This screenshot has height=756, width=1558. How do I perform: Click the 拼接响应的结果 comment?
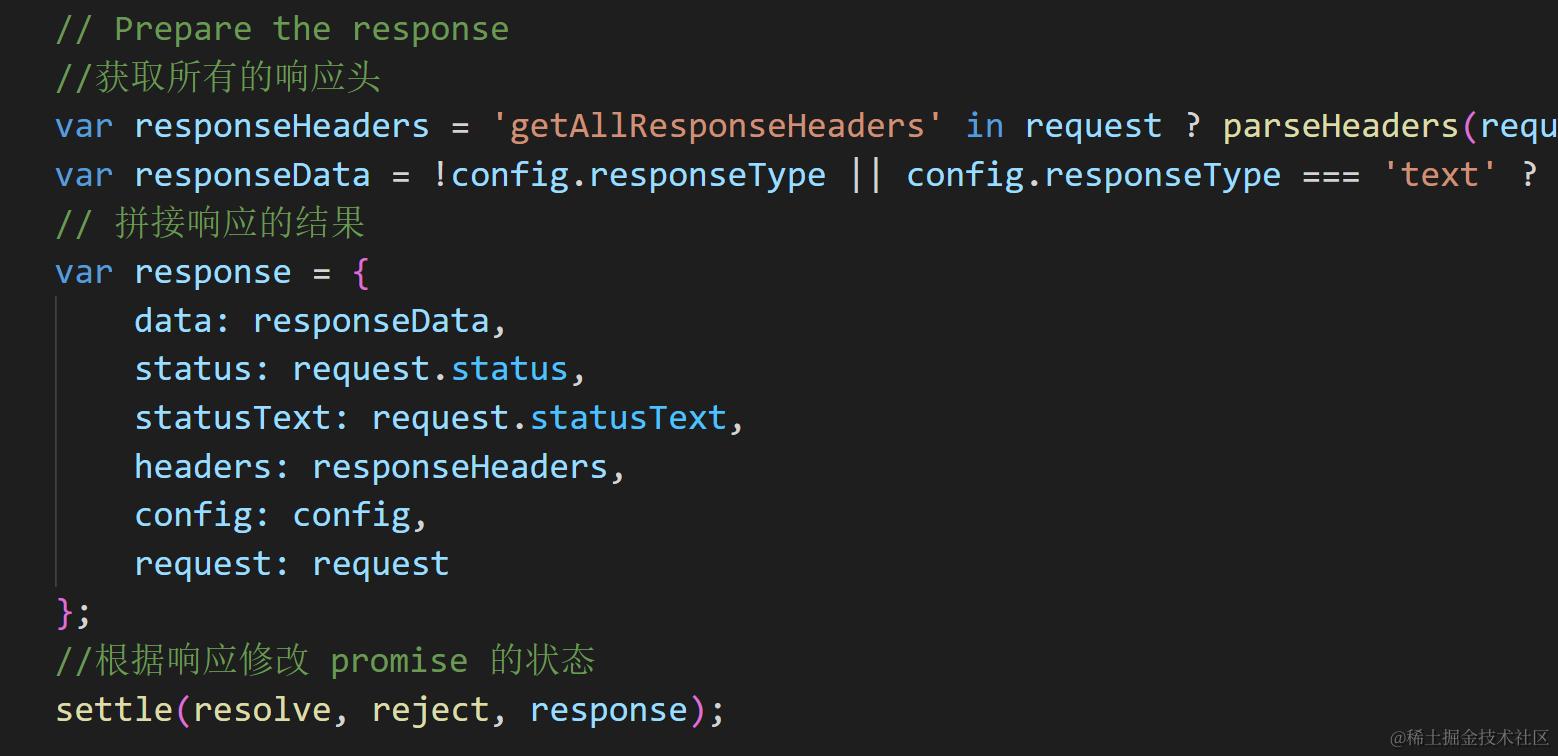click(x=210, y=223)
